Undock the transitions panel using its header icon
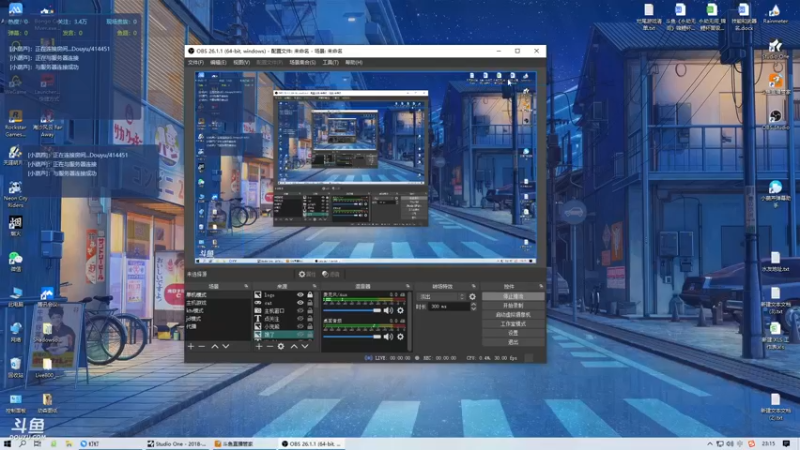 (473, 286)
